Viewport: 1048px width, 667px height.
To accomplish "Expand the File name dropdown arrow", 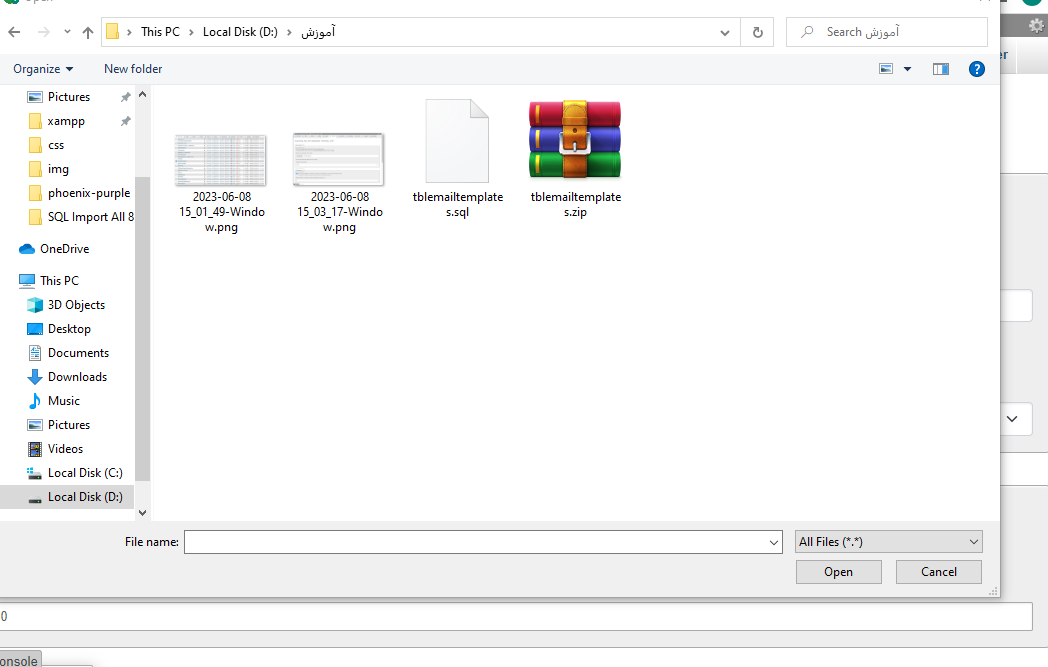I will pos(774,543).
